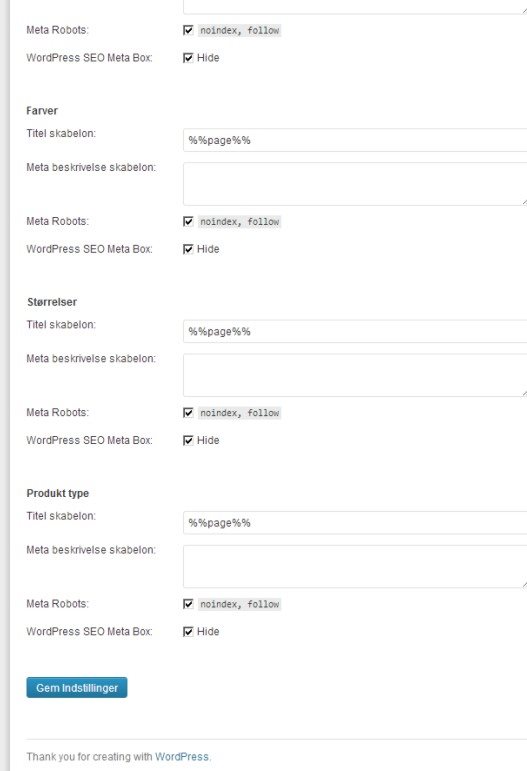Focus the Farver Meta beskrivelse skabelon textarea

[355, 184]
